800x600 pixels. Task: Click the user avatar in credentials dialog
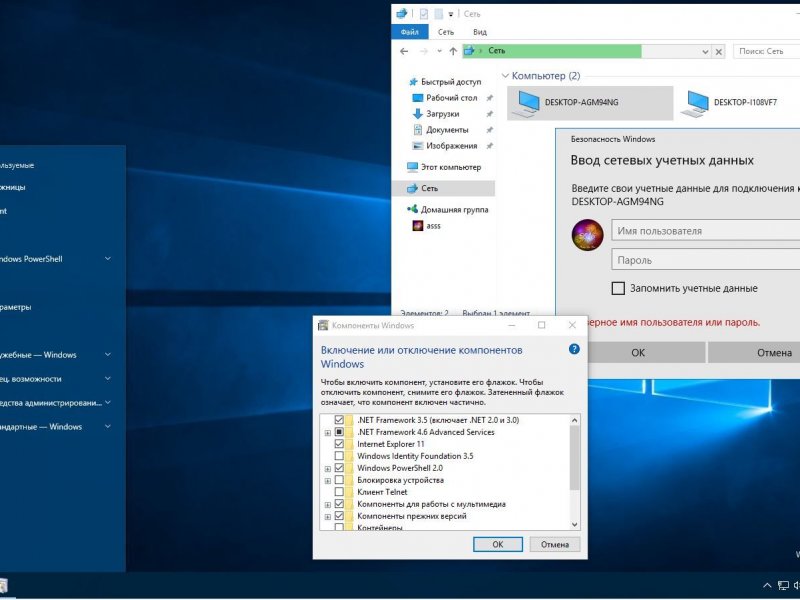[587, 235]
